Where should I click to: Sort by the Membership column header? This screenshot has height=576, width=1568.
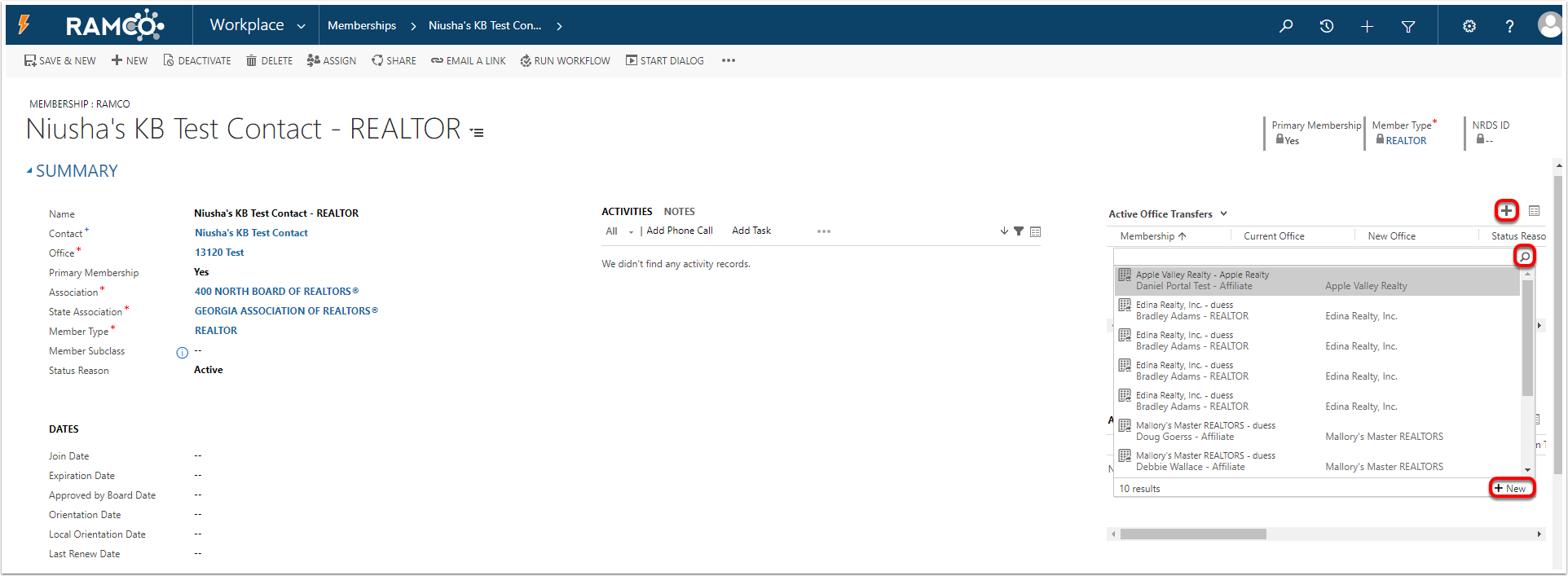click(x=1153, y=236)
